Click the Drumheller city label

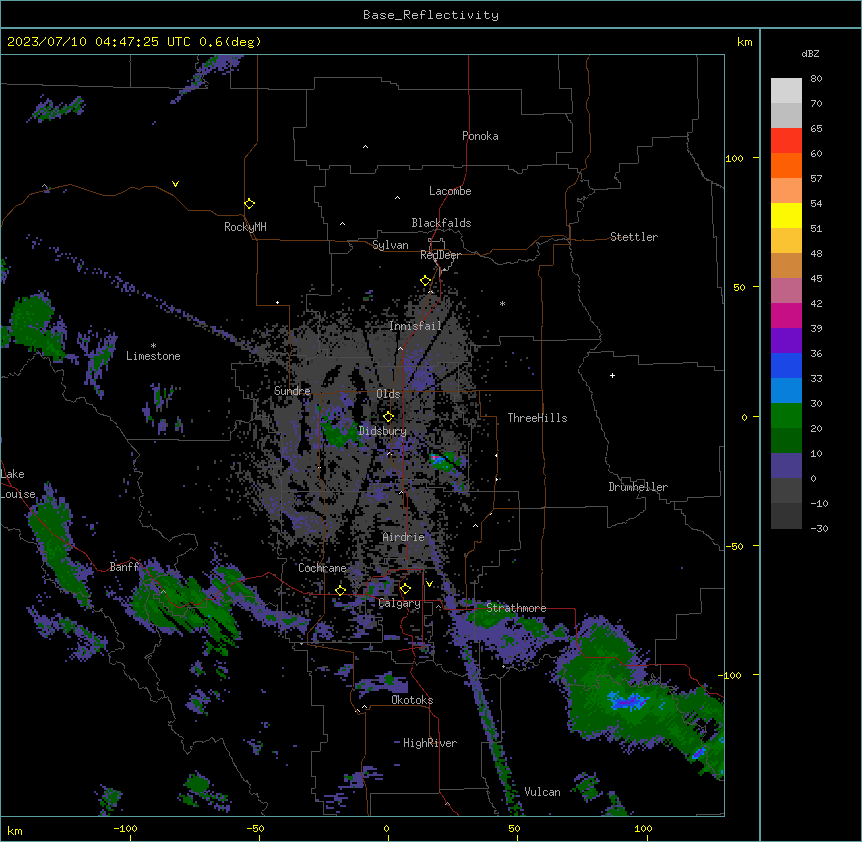pos(638,487)
